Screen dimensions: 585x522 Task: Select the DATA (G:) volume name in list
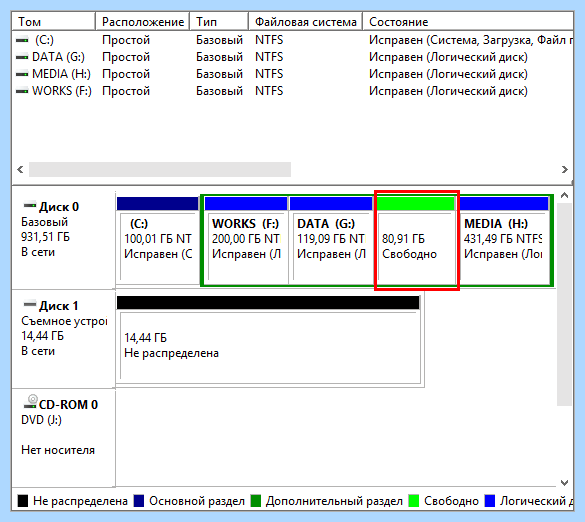tap(59, 57)
